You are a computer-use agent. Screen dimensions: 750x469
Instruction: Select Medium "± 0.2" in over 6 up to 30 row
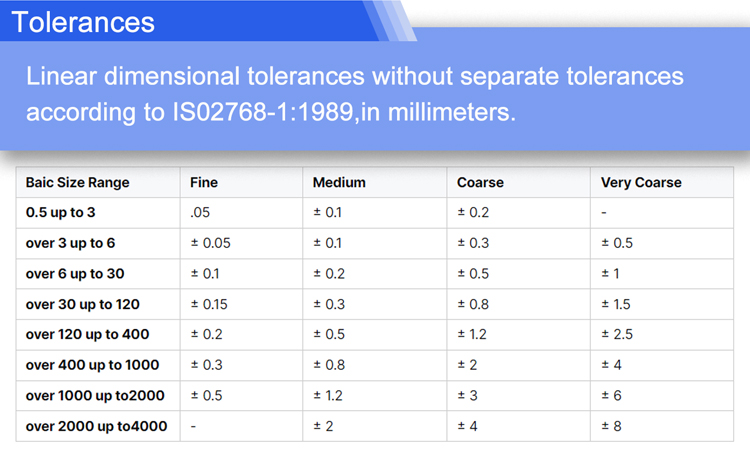pyautogui.click(x=329, y=274)
